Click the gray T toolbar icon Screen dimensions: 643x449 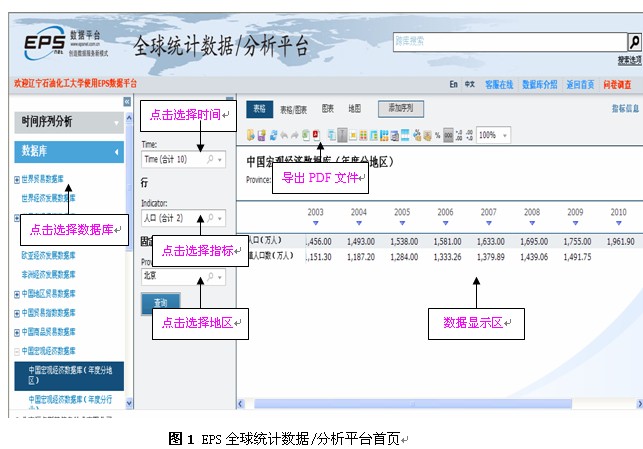pyautogui.click(x=342, y=135)
